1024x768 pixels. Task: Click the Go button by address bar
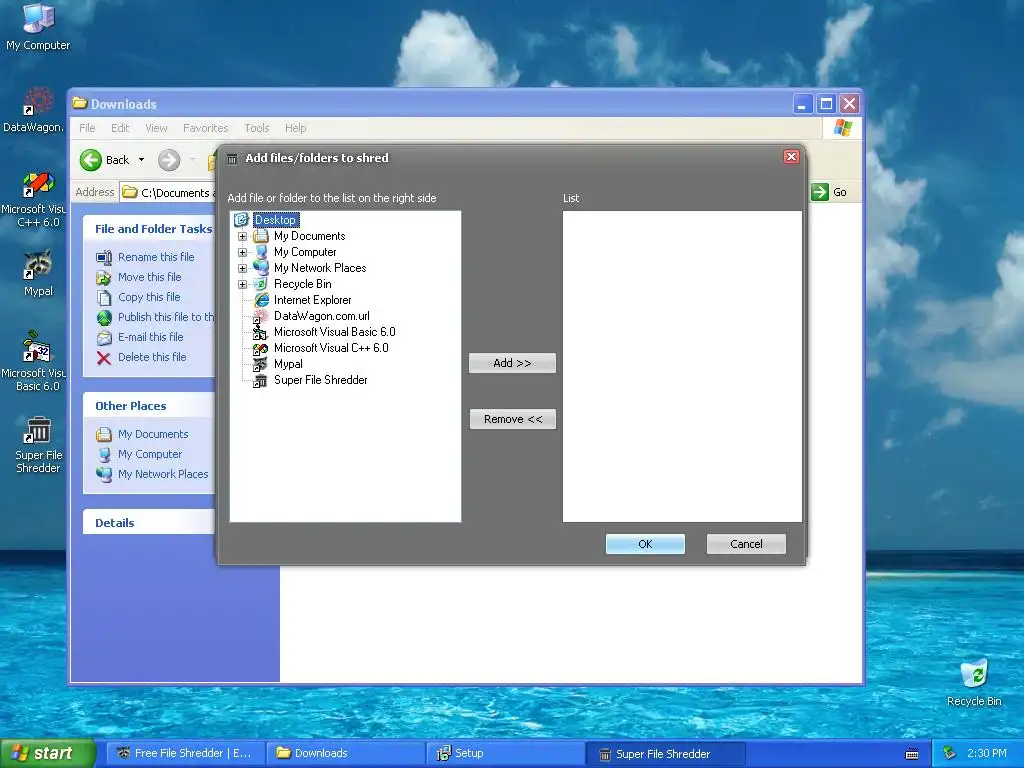(x=829, y=192)
